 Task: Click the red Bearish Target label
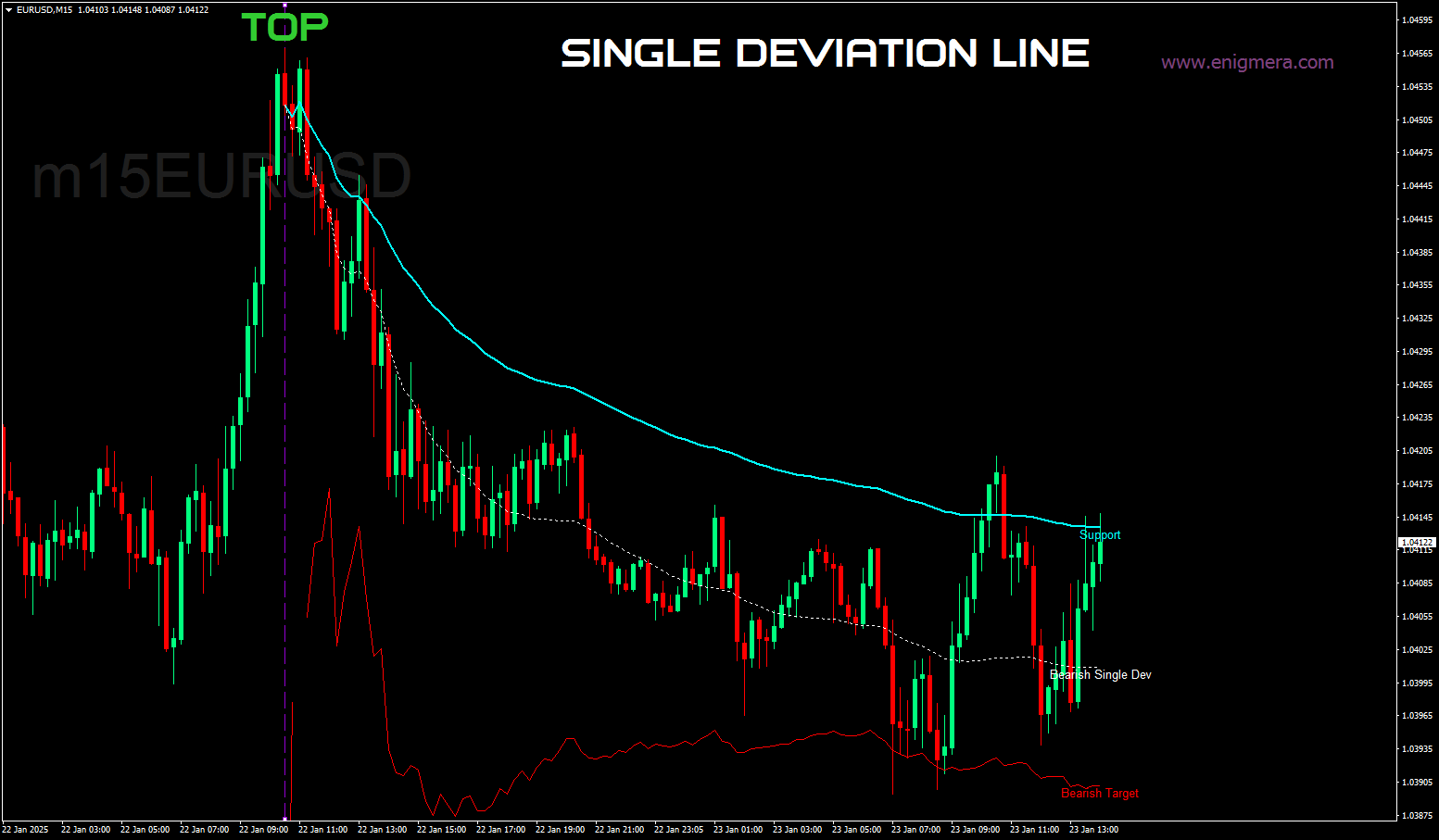click(x=1100, y=794)
